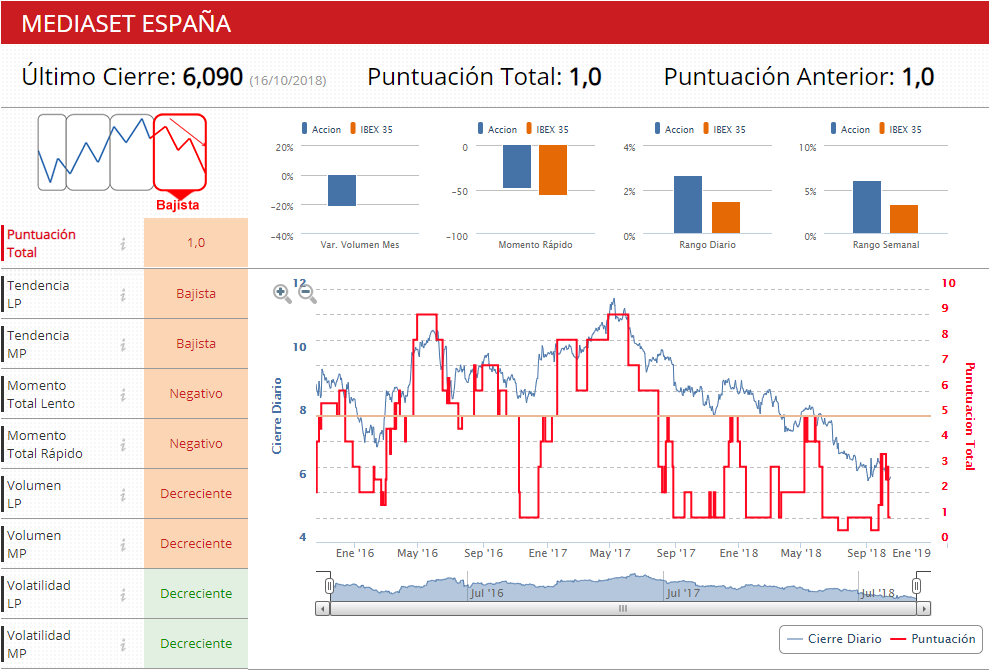Click the Tendencia MP Bajista cell
The width and height of the screenshot is (990, 670).
pos(196,344)
